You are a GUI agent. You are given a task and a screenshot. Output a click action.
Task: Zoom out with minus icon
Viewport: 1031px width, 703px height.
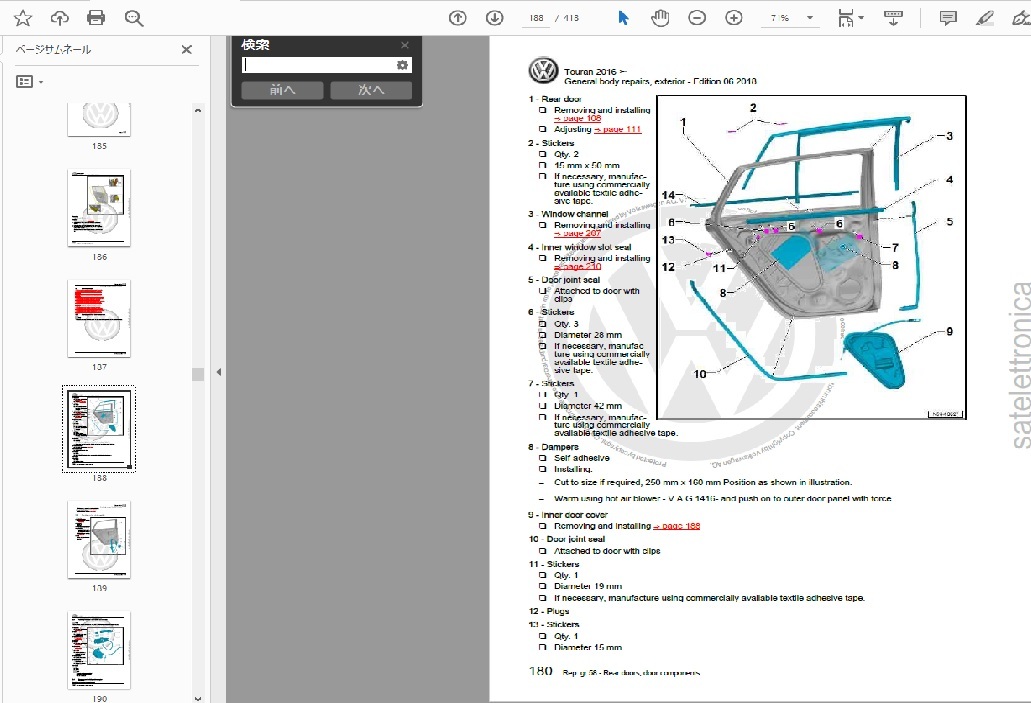point(697,18)
